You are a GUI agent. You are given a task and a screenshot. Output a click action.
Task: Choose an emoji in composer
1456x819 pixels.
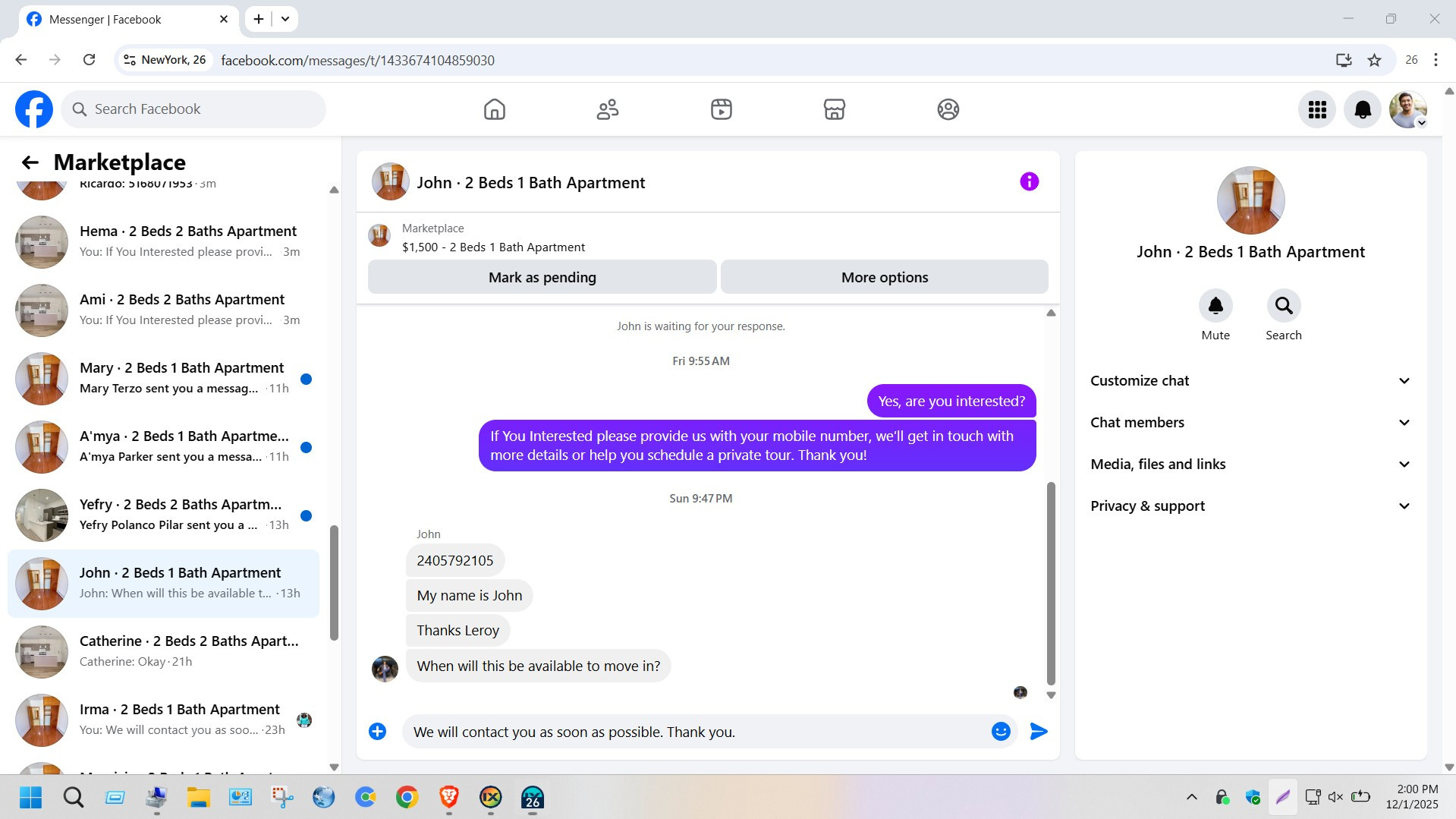[1001, 731]
